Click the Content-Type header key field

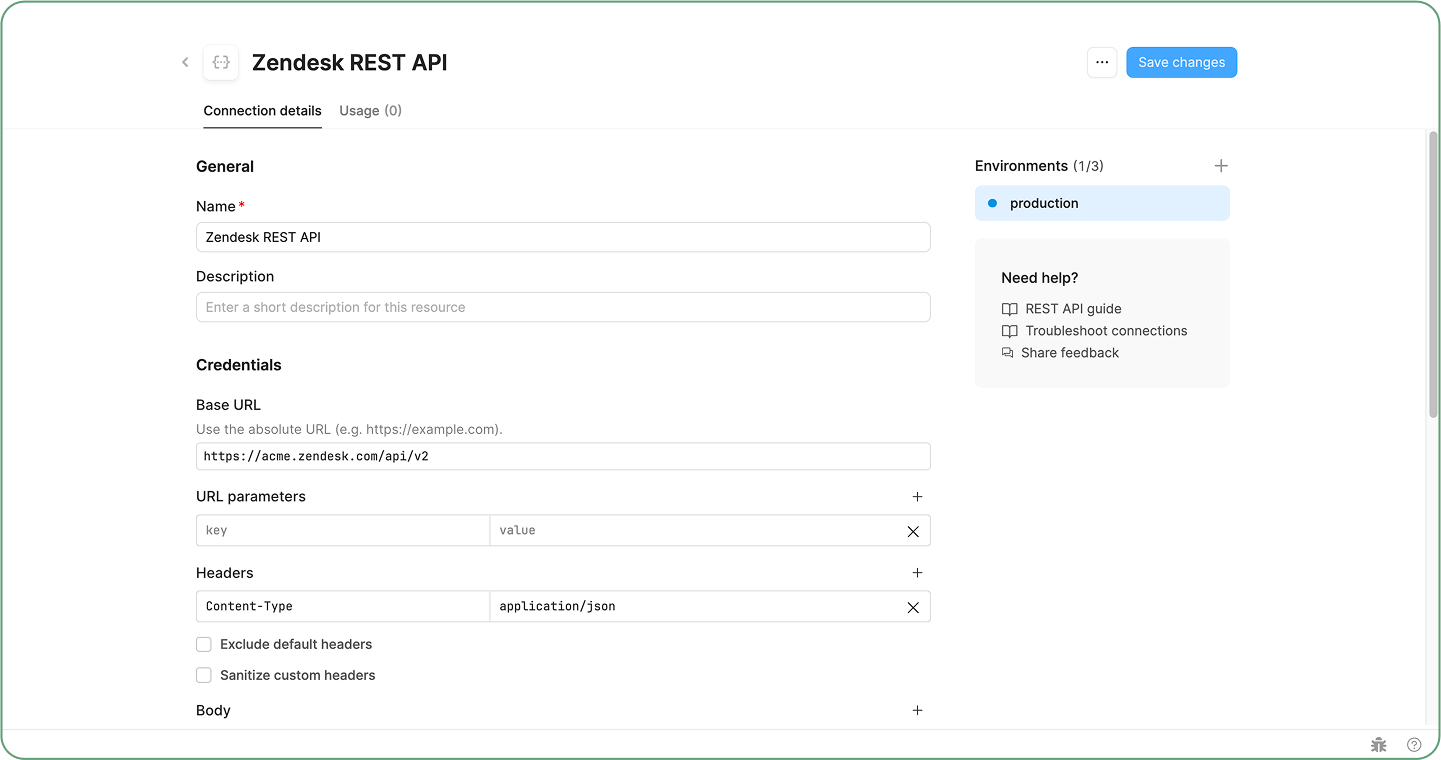point(343,606)
